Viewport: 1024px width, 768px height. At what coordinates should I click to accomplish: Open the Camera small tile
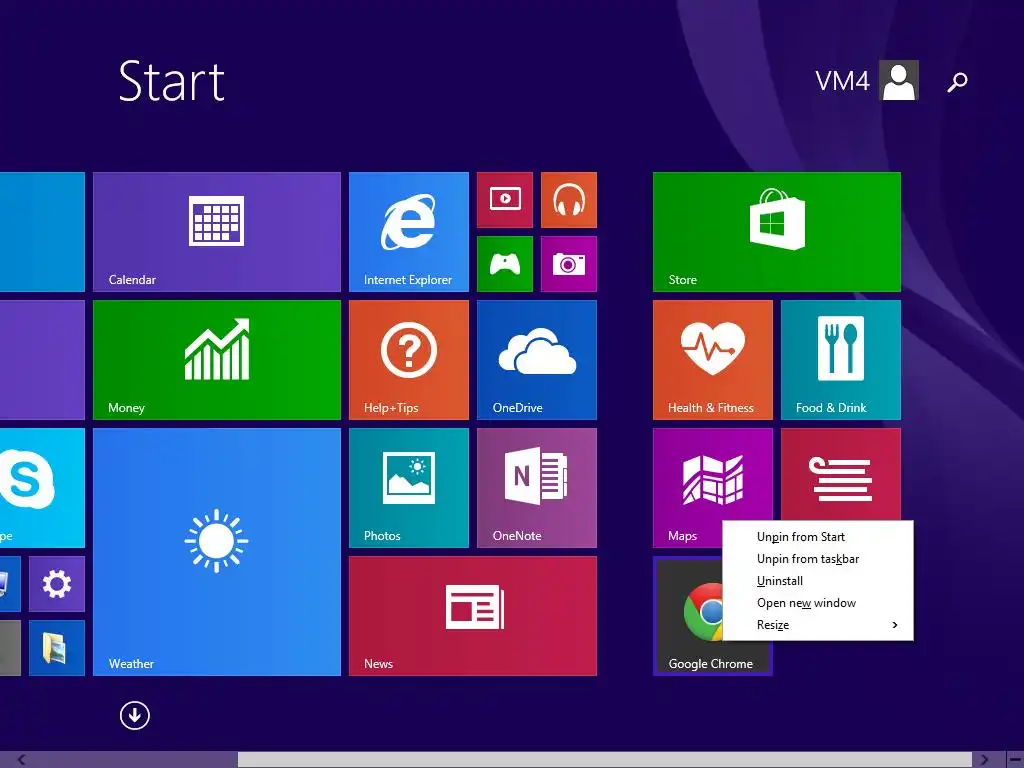coord(569,264)
